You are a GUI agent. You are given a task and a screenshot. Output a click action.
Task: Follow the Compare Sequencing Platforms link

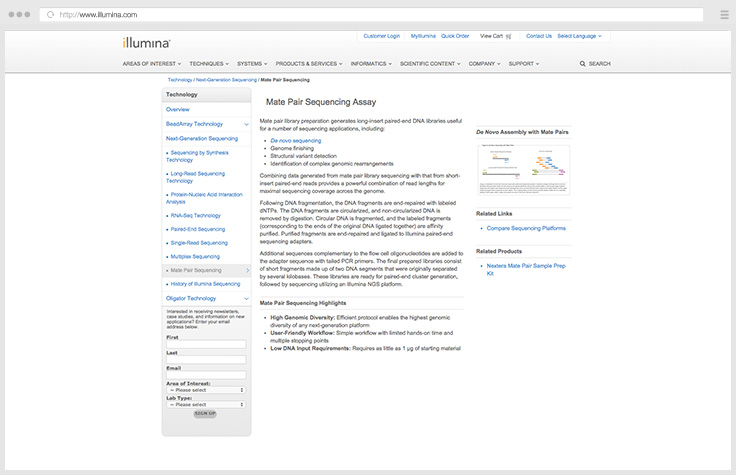click(x=527, y=229)
